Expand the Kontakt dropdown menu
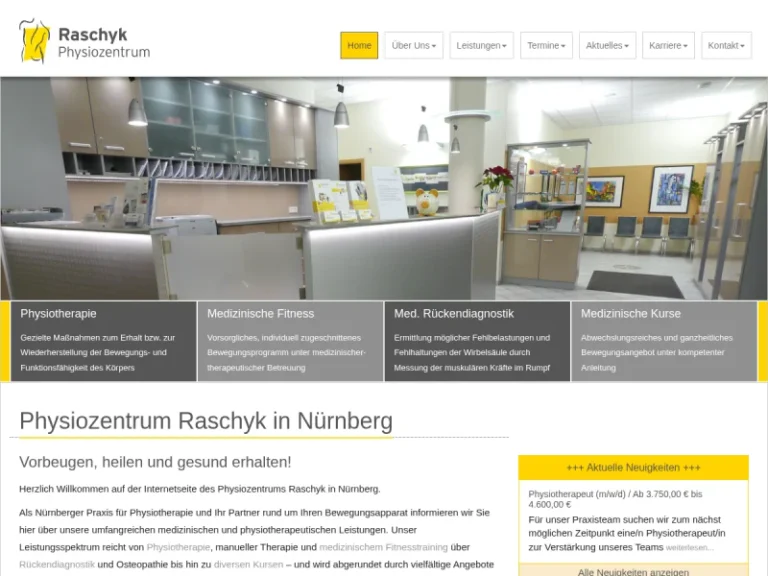 coord(726,46)
